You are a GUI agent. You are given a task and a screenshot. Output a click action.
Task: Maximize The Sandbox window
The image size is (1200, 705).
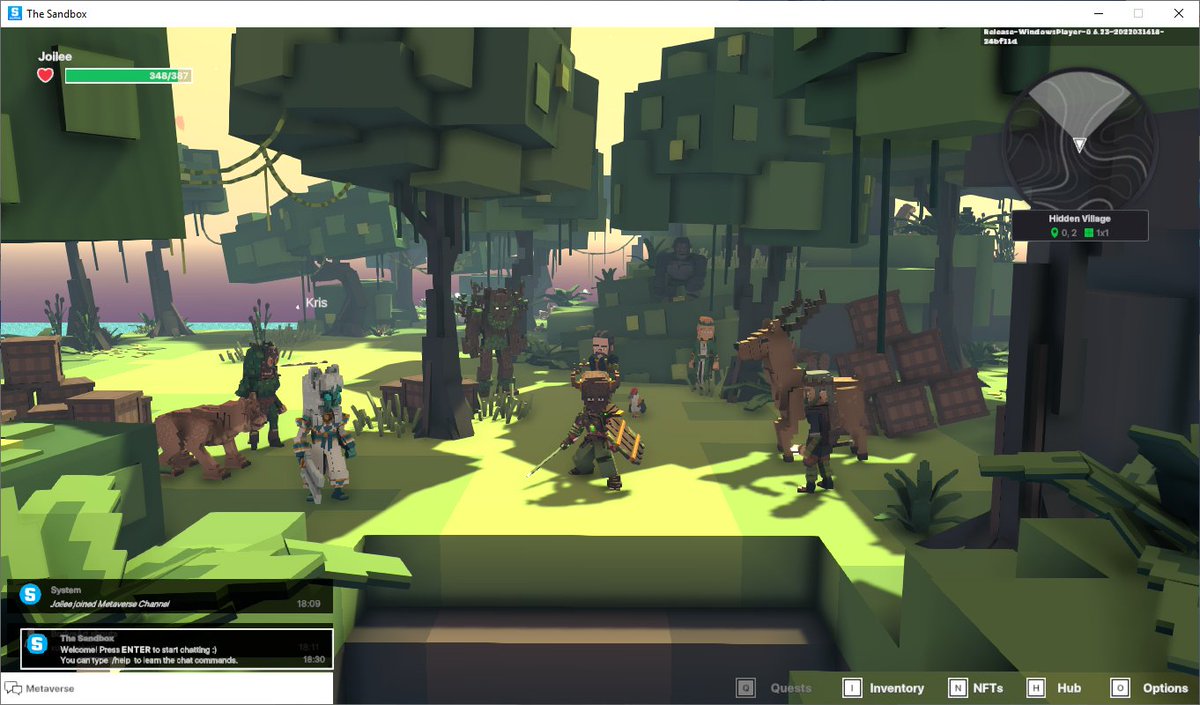1138,13
